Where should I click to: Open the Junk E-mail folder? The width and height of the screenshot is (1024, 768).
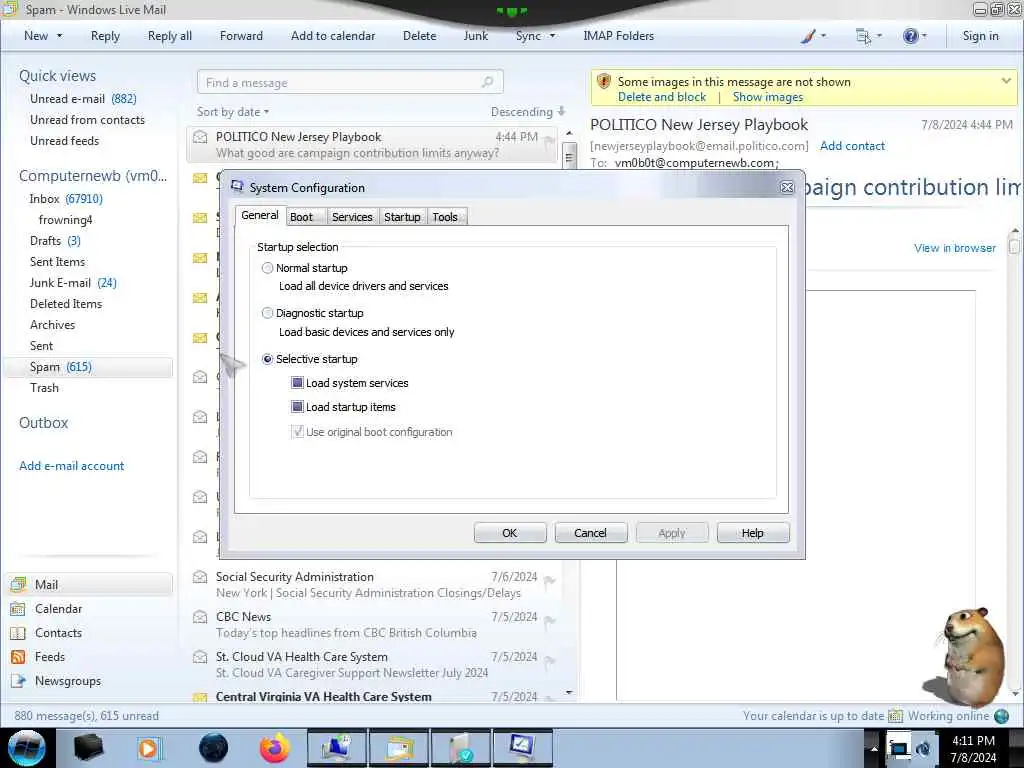(x=73, y=283)
